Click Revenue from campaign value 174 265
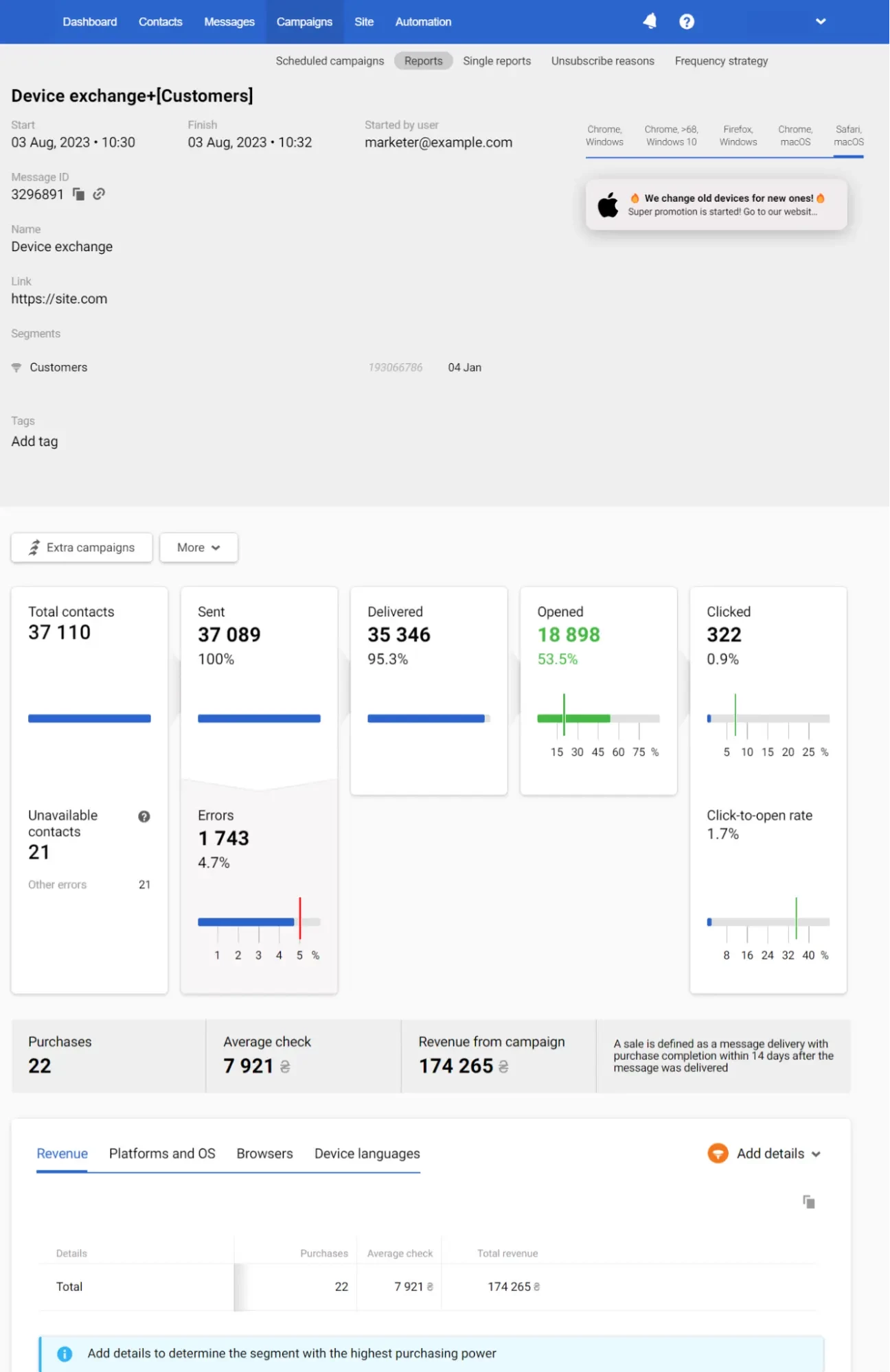The width and height of the screenshot is (890, 1372). (x=464, y=1066)
